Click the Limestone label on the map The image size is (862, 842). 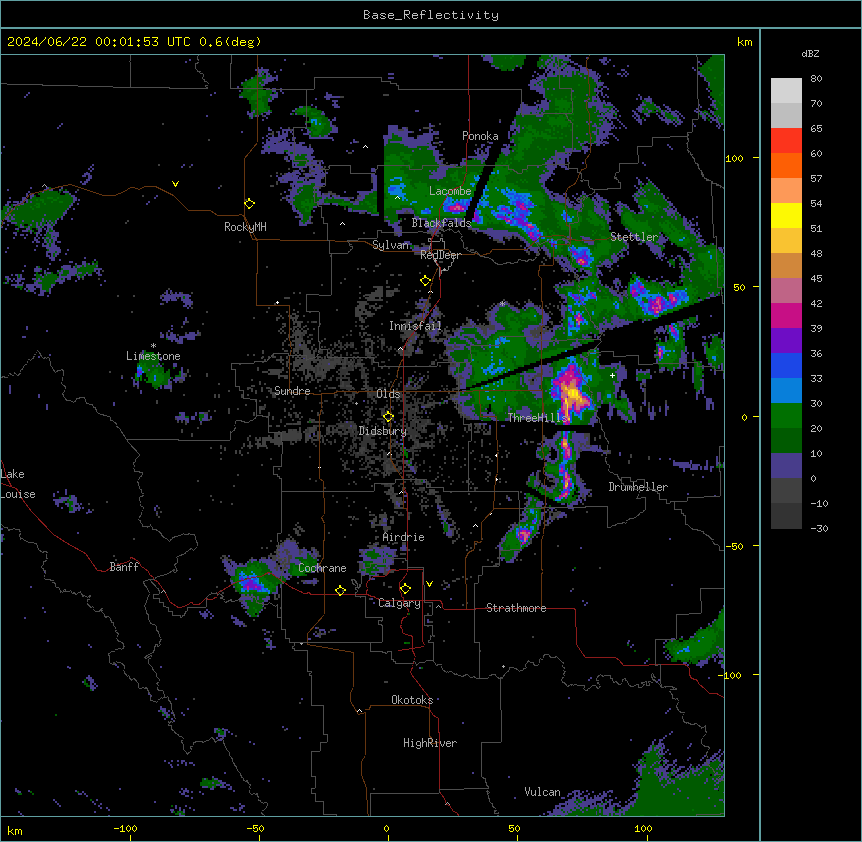(x=153, y=356)
